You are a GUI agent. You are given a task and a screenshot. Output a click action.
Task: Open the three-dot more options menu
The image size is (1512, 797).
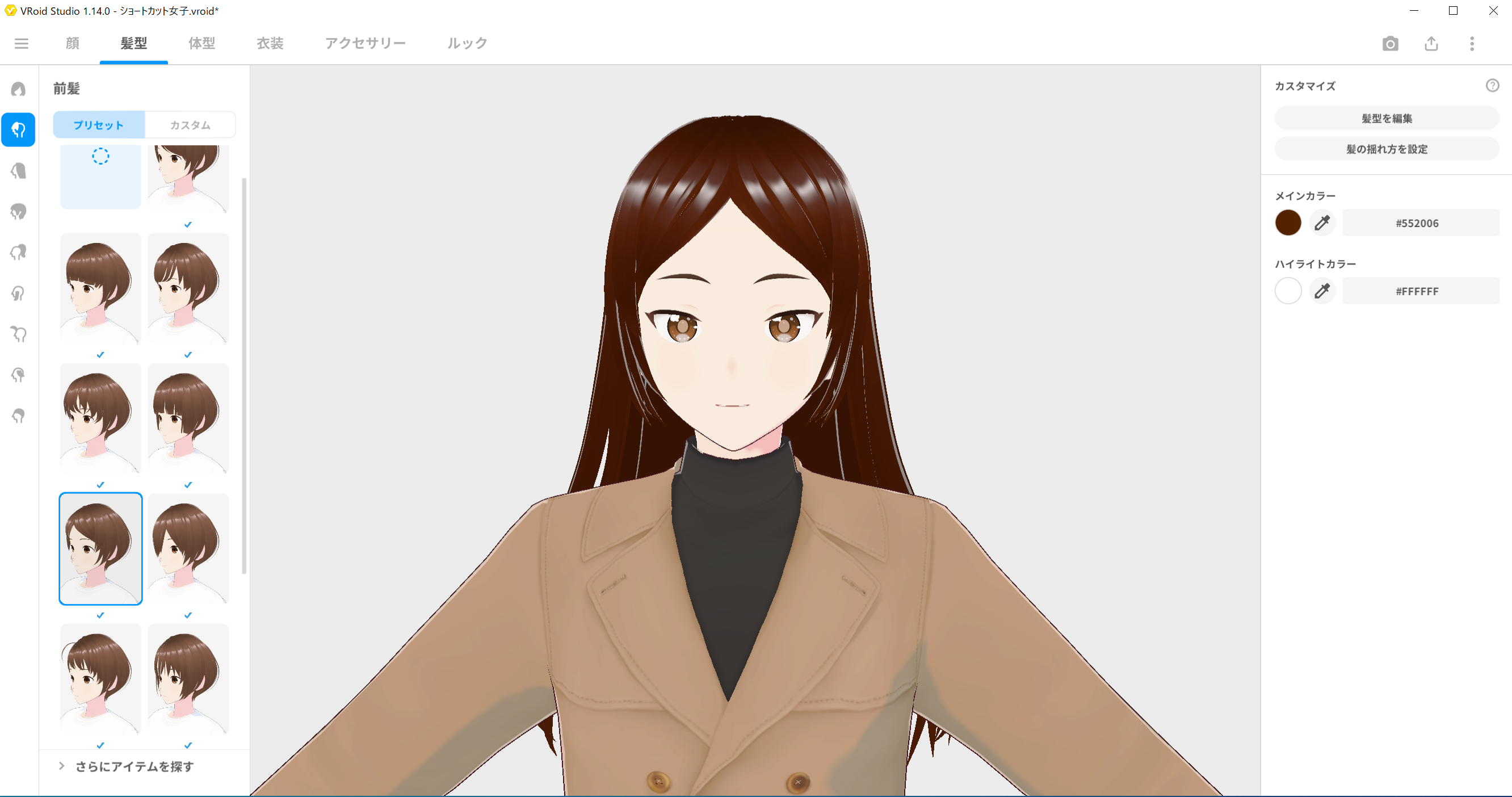point(1472,44)
